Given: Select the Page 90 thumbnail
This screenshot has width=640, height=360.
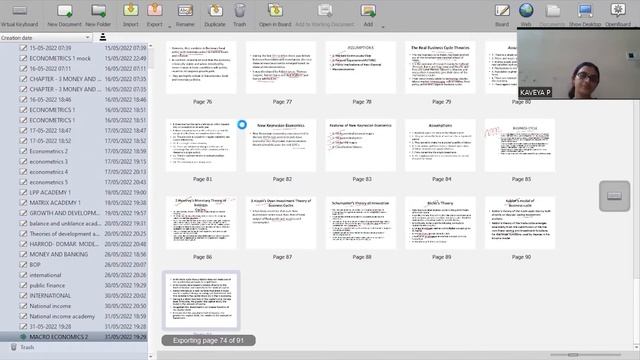Looking at the screenshot, I should pyautogui.click(x=520, y=223).
